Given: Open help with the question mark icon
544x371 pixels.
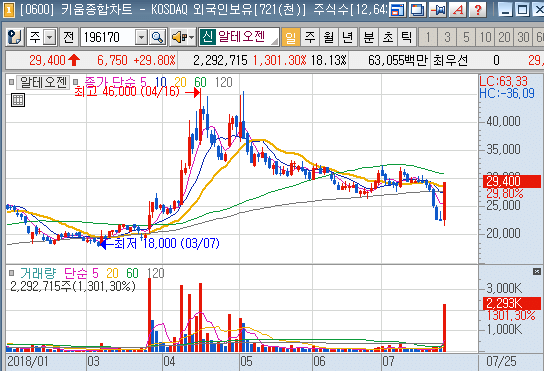Looking at the screenshot, I should pyautogui.click(x=478, y=10).
